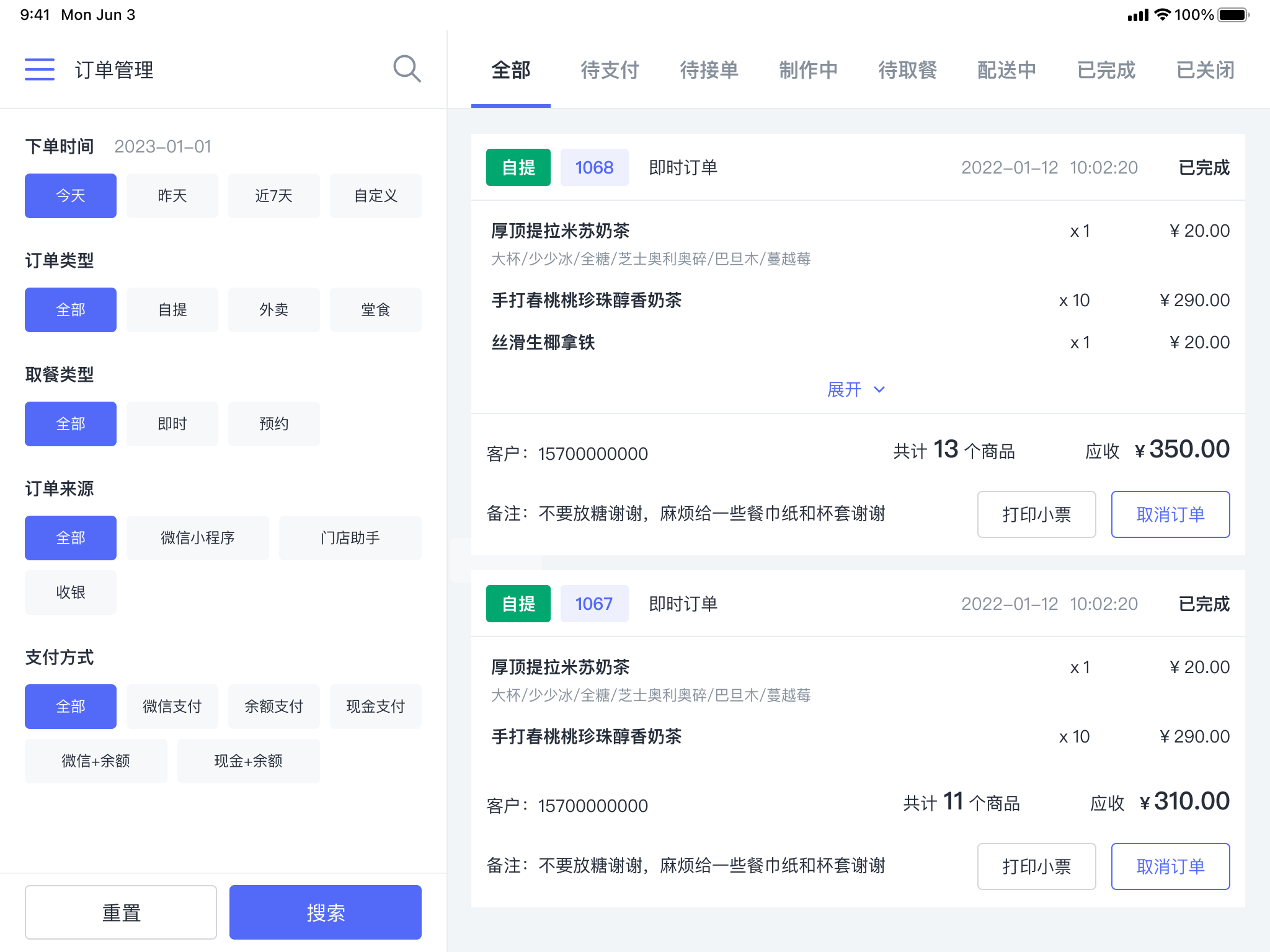Screen dimensions: 1270x952
Task: Click order number badge 1067
Action: pyautogui.click(x=595, y=604)
